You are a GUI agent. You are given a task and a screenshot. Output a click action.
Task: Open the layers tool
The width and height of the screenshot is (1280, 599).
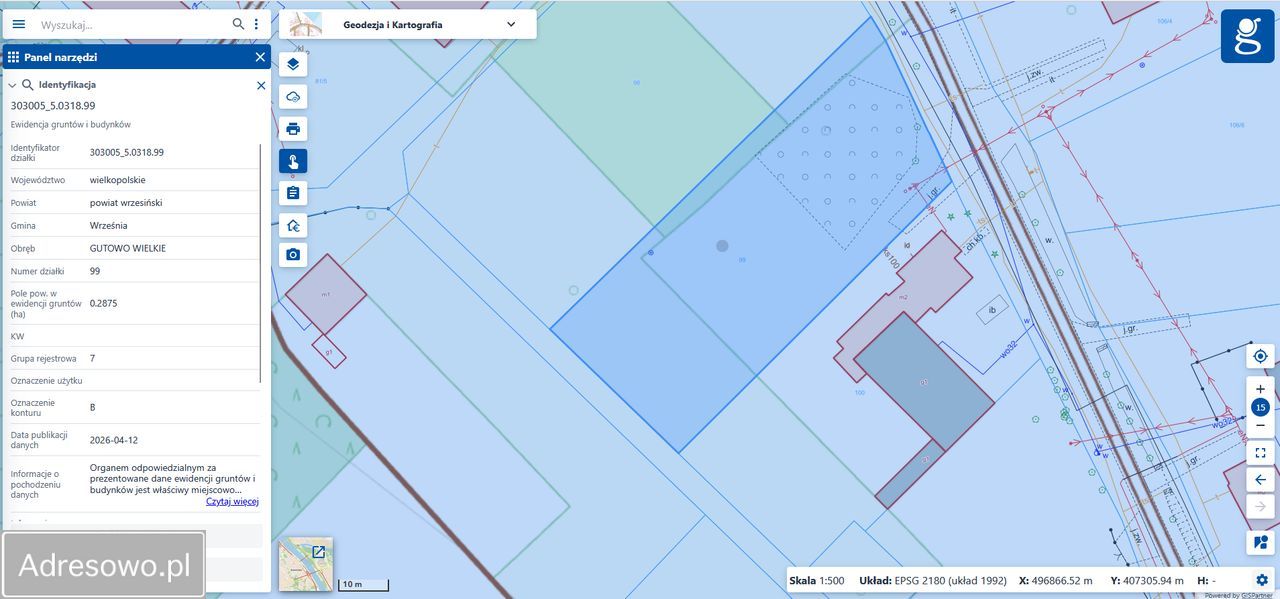[x=293, y=65]
